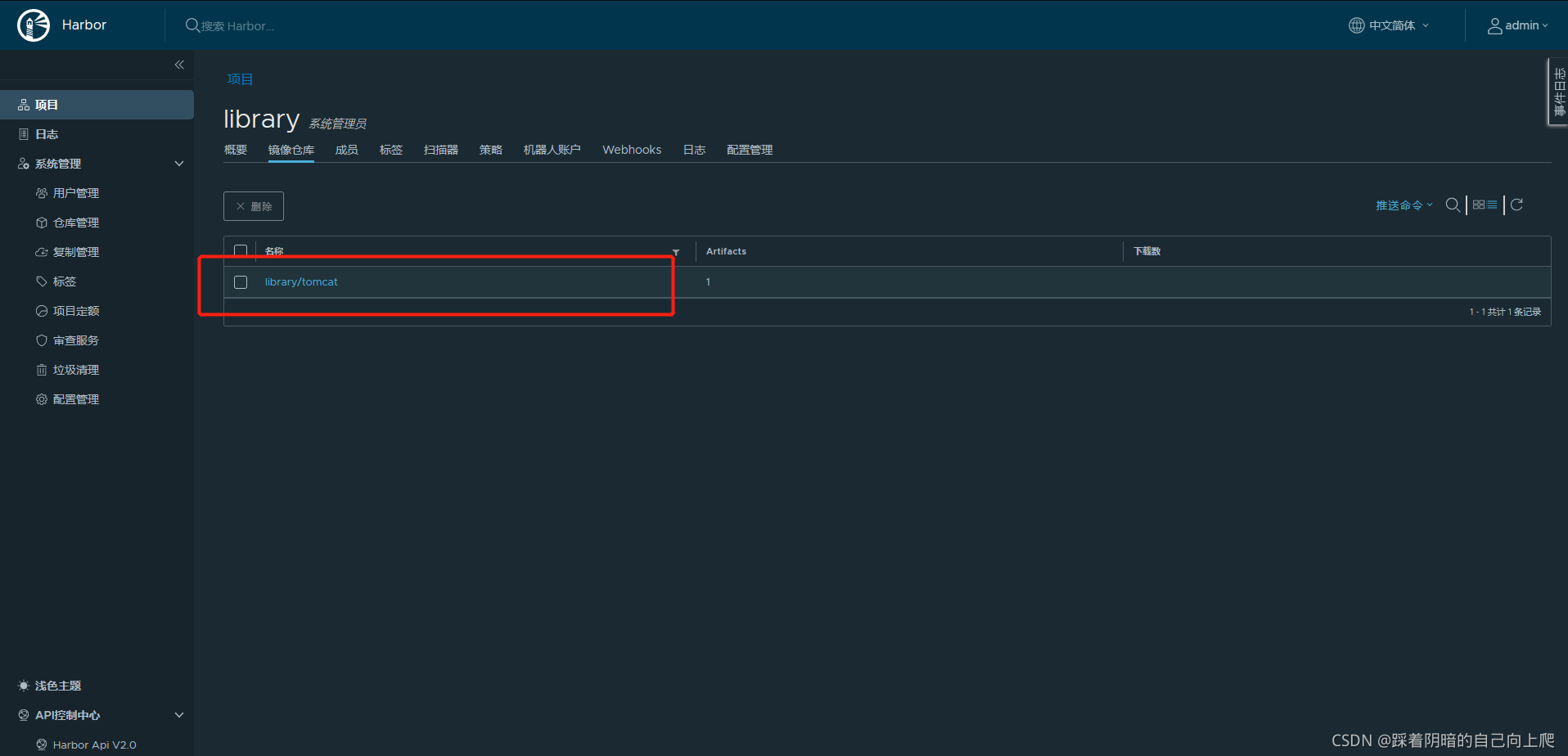This screenshot has height=756, width=1568.
Task: Go back via 项目 breadcrumb link
Action: [x=240, y=79]
